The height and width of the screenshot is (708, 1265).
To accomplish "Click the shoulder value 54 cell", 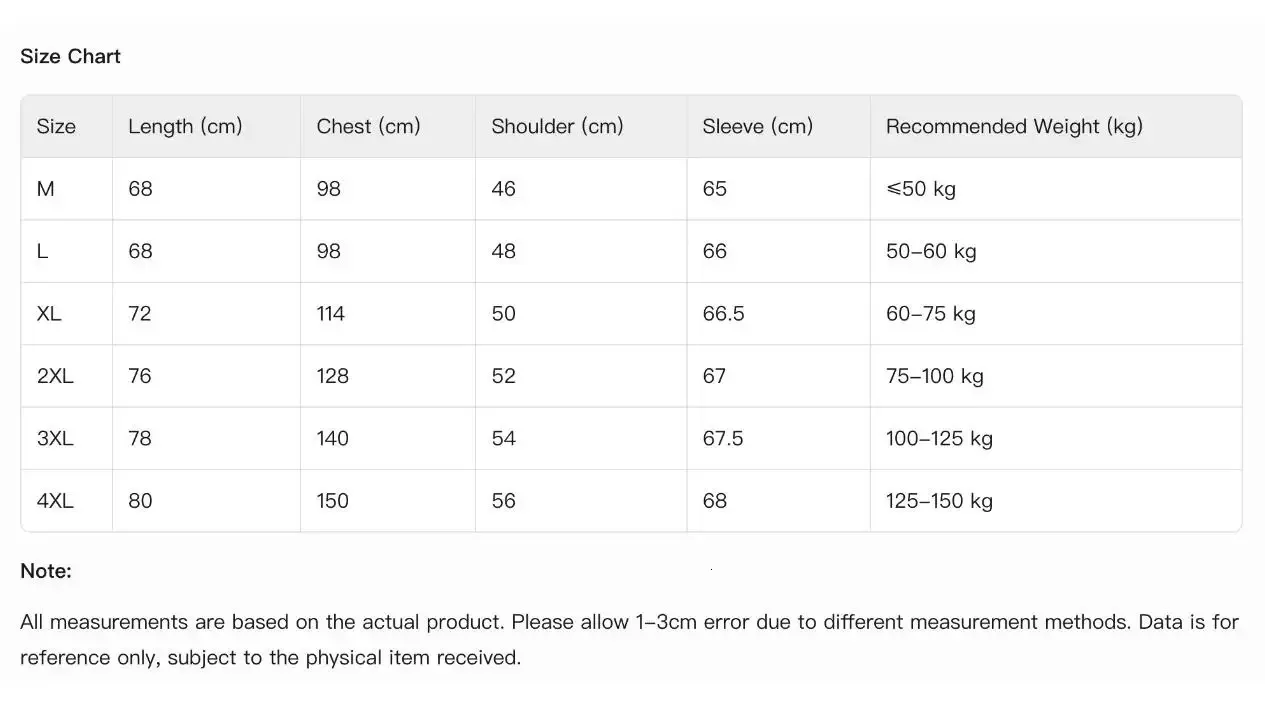I will tap(503, 438).
